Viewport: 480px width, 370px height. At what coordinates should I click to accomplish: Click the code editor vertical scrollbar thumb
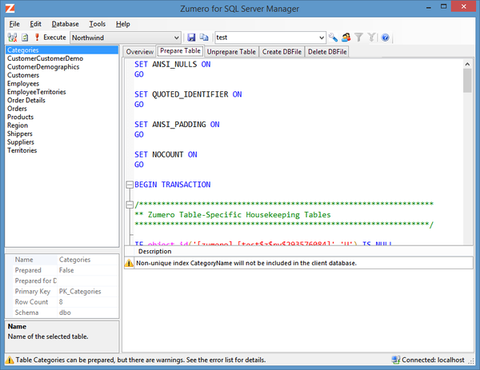[467, 80]
